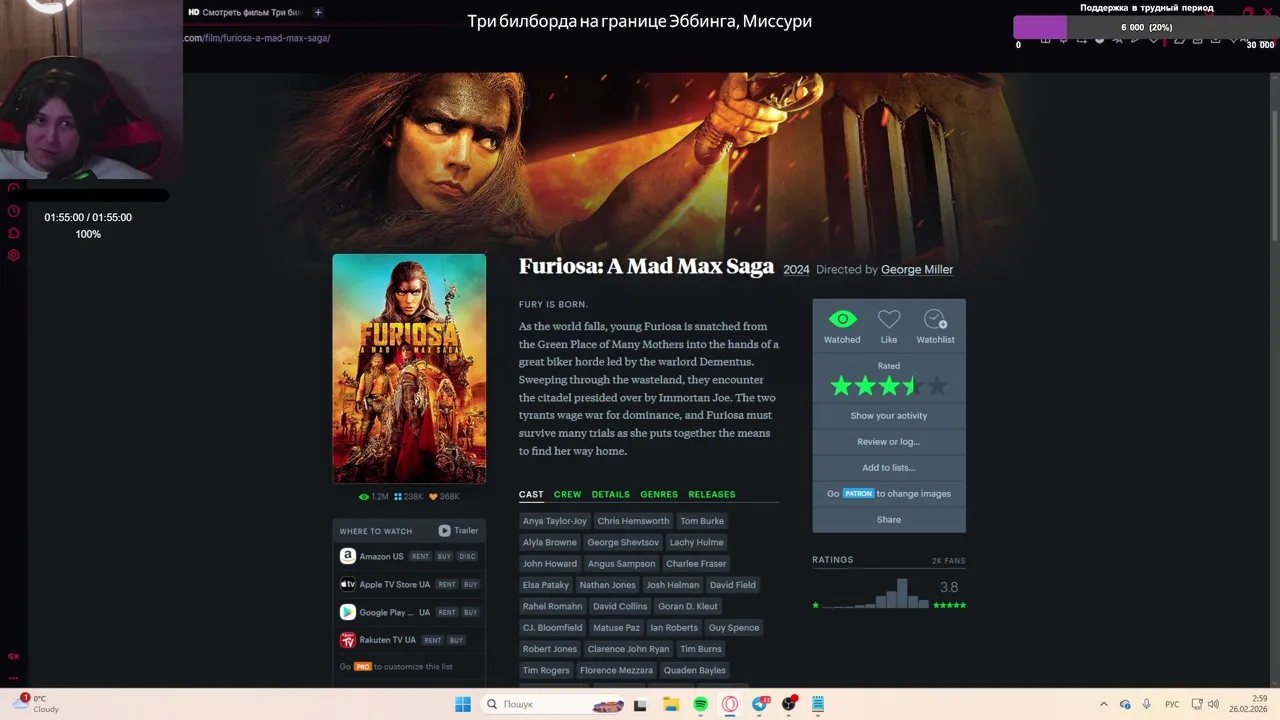
Task: Select the browser tab Смотреть фильм Три
Action: coord(246,12)
